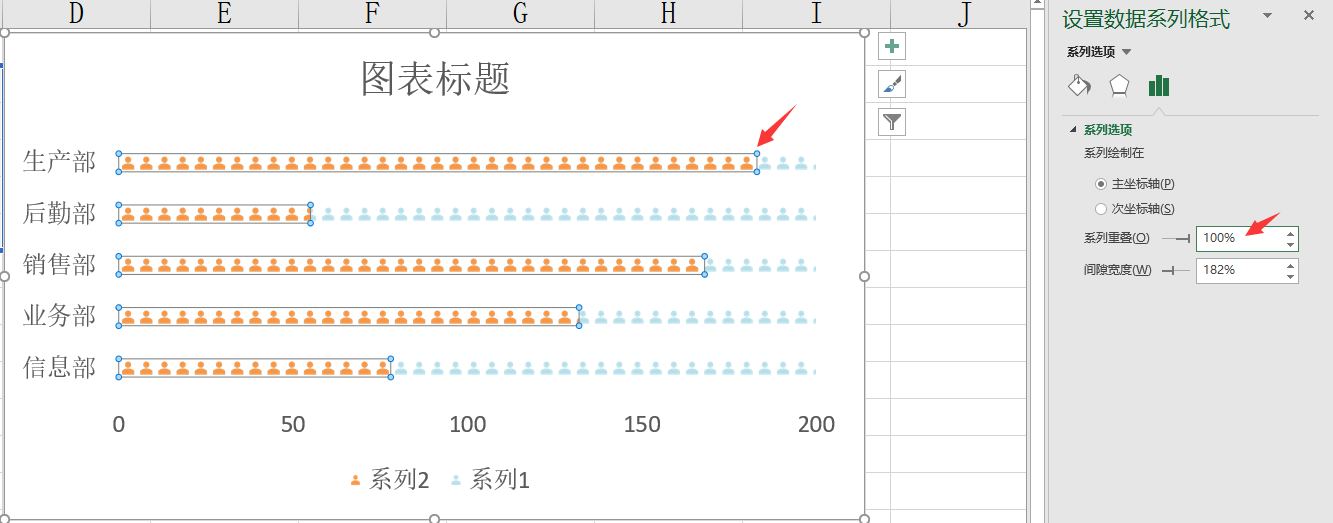Viewport: 1333px width, 523px height.
Task: Click axis value 0
Action: pos(119,424)
